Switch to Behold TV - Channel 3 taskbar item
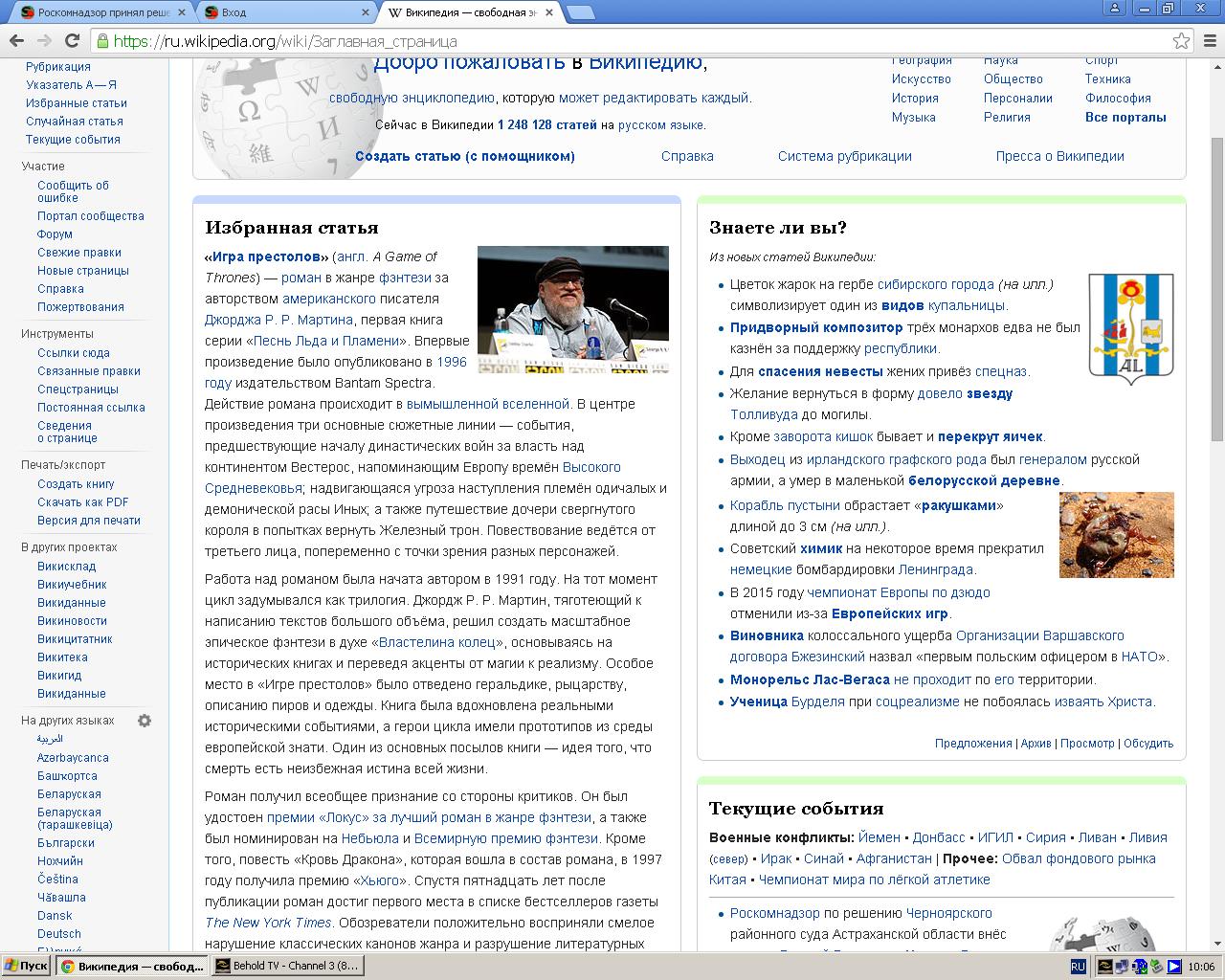Viewport: 1225px width, 980px height. point(286,966)
